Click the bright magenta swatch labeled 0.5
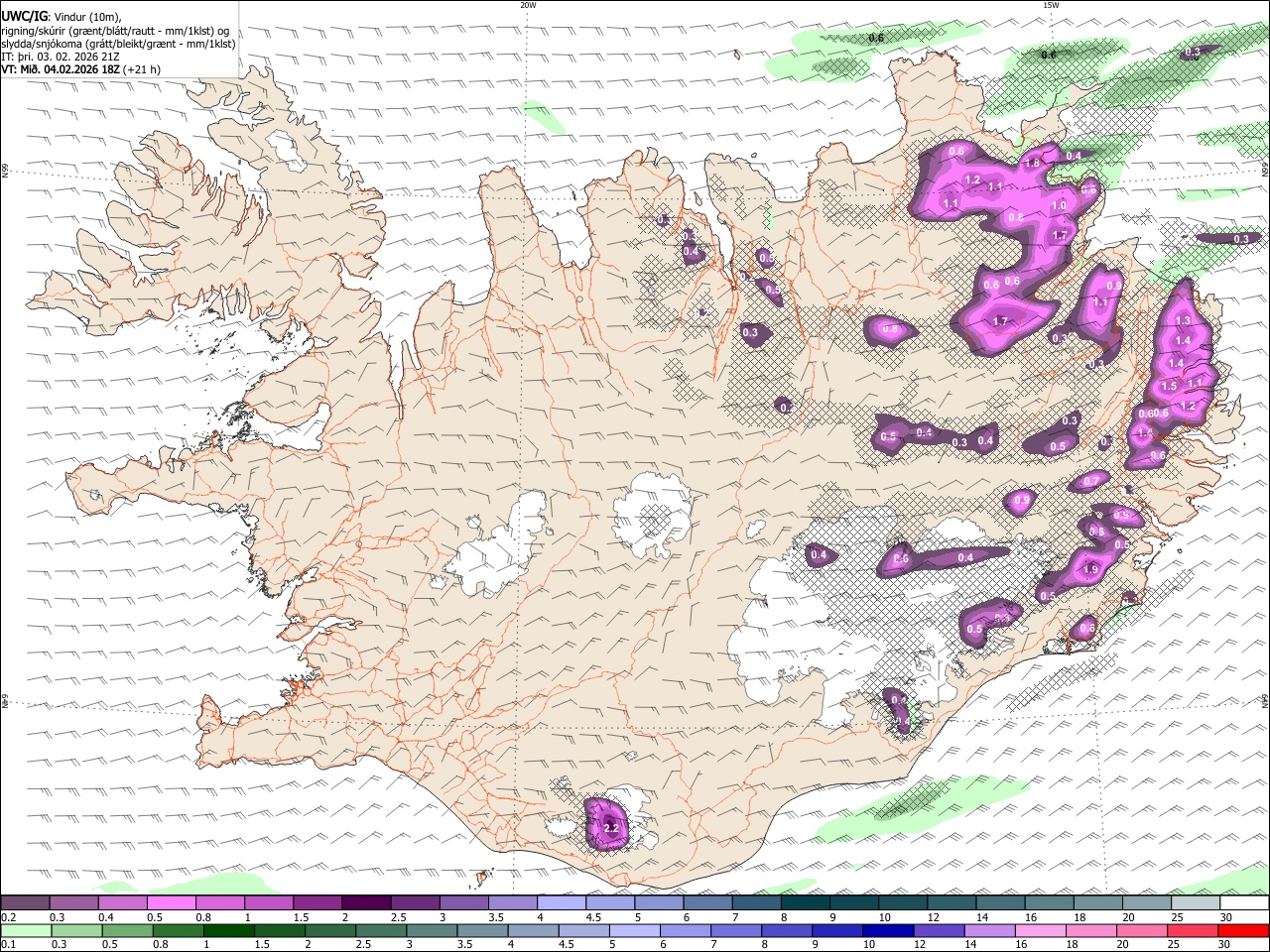This screenshot has height=952, width=1270. [x=171, y=903]
